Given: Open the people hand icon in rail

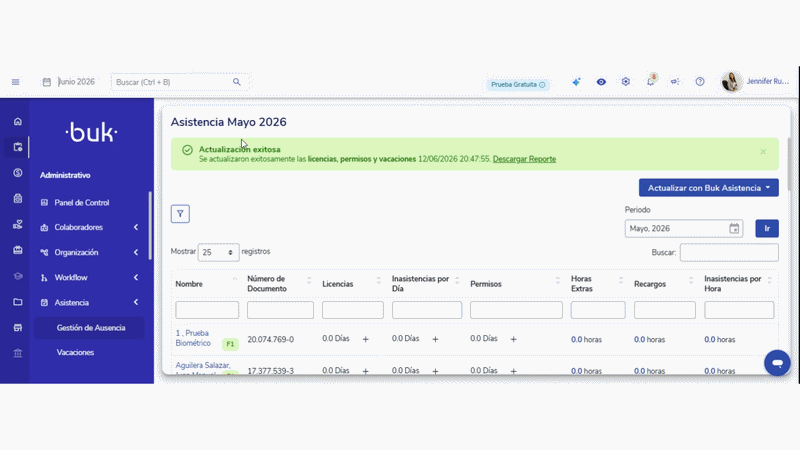Looking at the screenshot, I should pyautogui.click(x=18, y=224).
